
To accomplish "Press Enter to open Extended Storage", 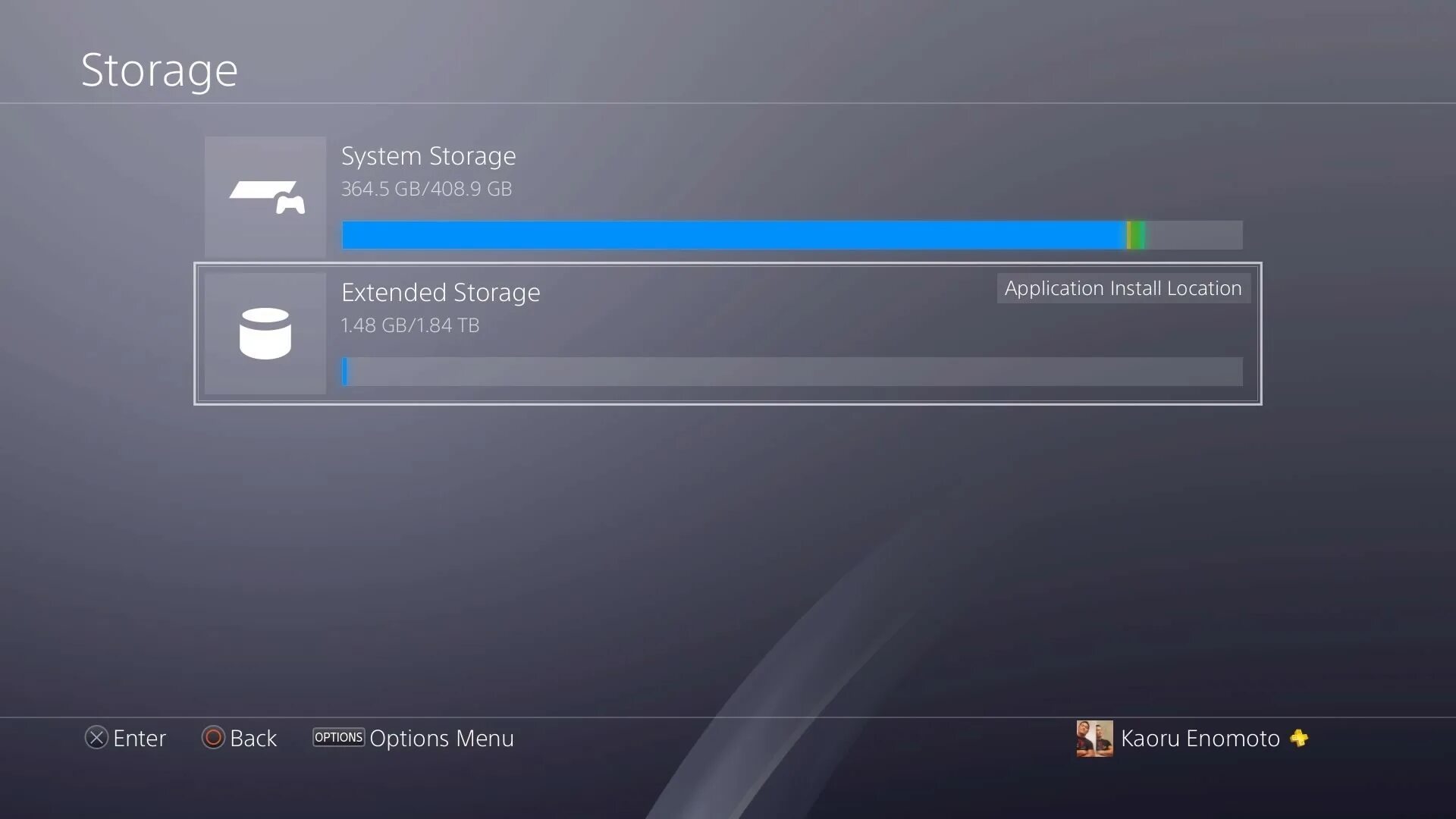I will (727, 334).
